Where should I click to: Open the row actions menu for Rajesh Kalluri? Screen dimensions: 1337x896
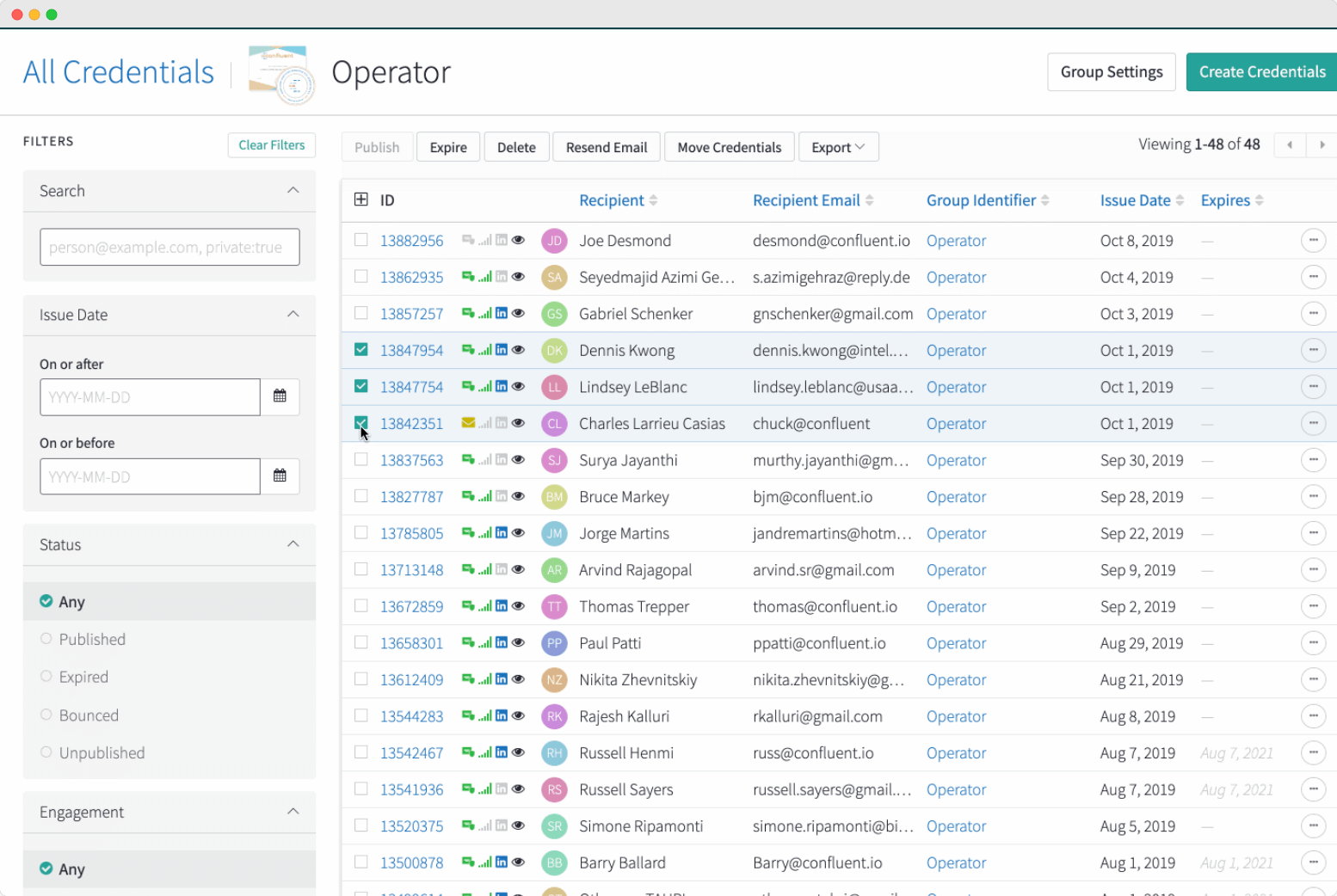[x=1313, y=716]
